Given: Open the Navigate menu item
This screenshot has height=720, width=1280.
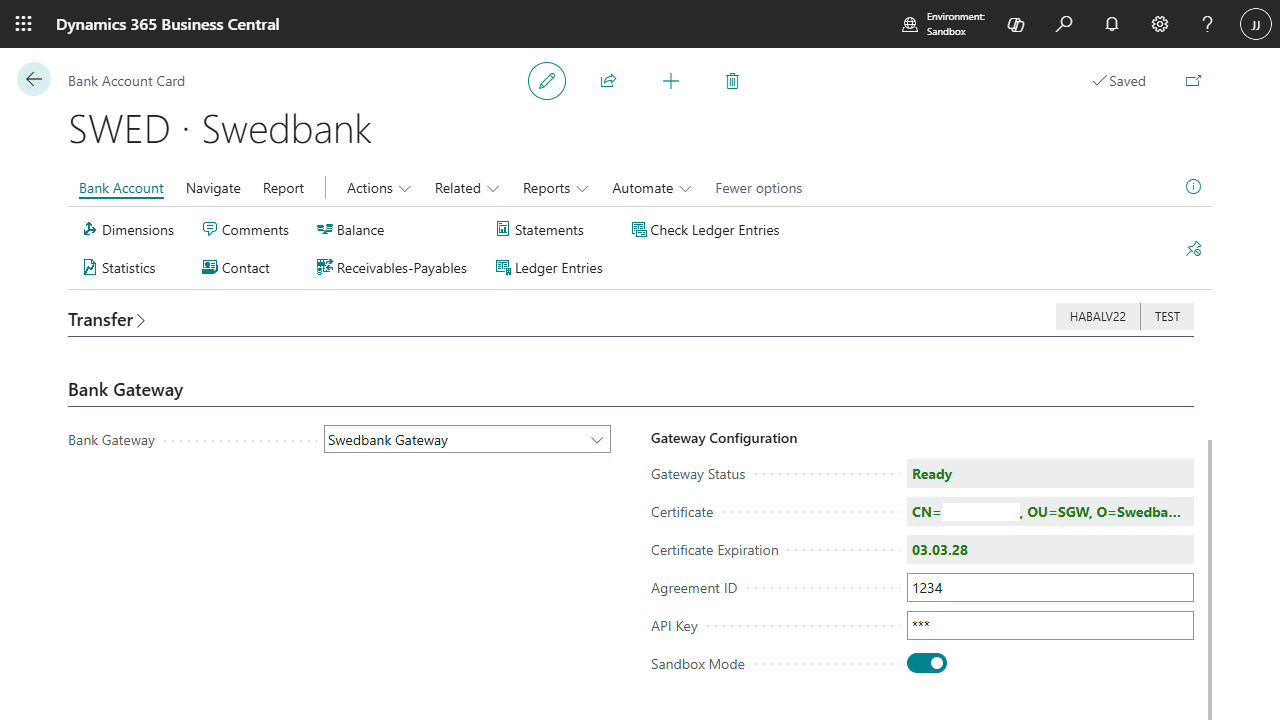Looking at the screenshot, I should tap(212, 188).
